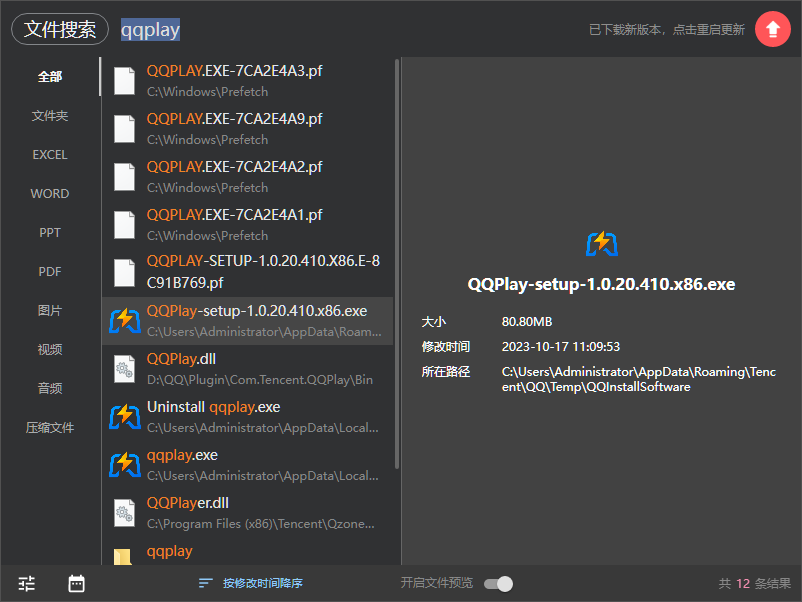
Task: Select the EXCEL category tab
Action: pos(50,154)
